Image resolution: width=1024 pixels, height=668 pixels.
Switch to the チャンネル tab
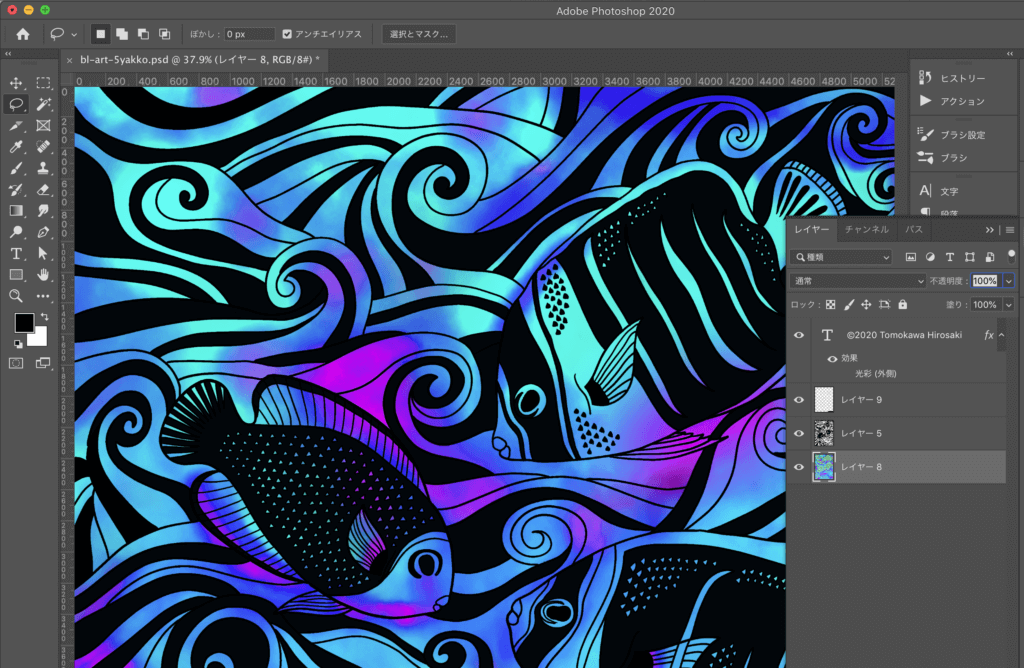tap(866, 229)
